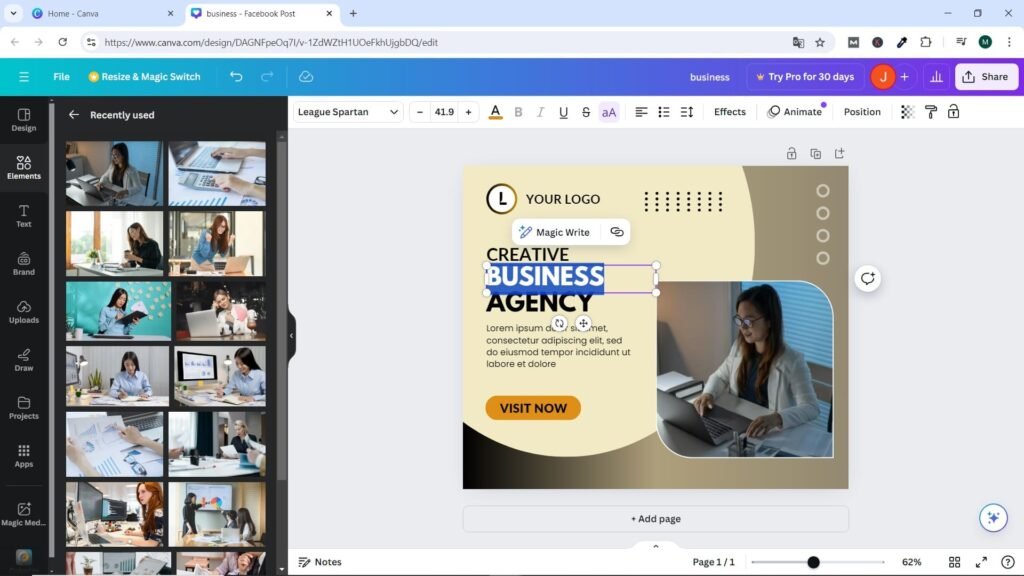The image size is (1024, 576).
Task: Open the Elements sidebar panel
Action: (x=24, y=167)
